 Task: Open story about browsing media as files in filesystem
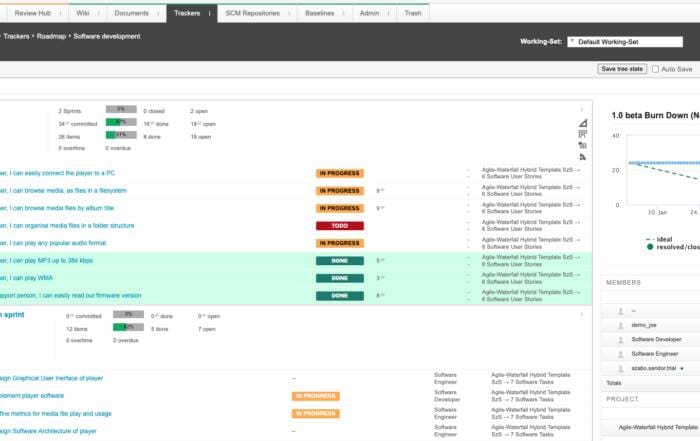pyautogui.click(x=63, y=191)
